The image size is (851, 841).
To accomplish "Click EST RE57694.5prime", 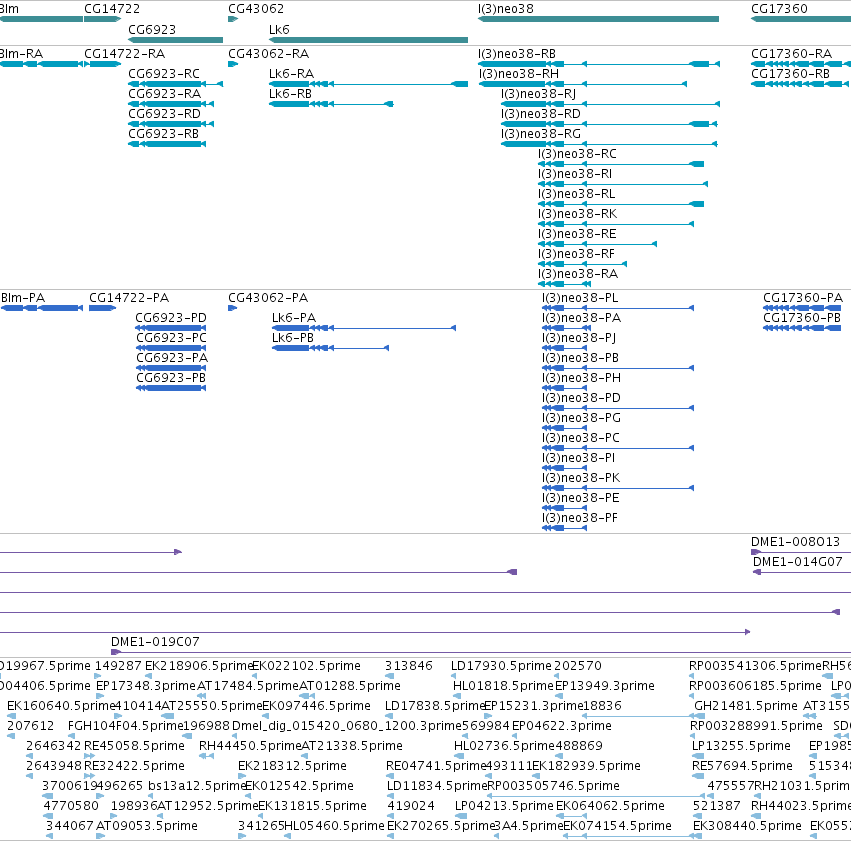I will click(742, 766).
